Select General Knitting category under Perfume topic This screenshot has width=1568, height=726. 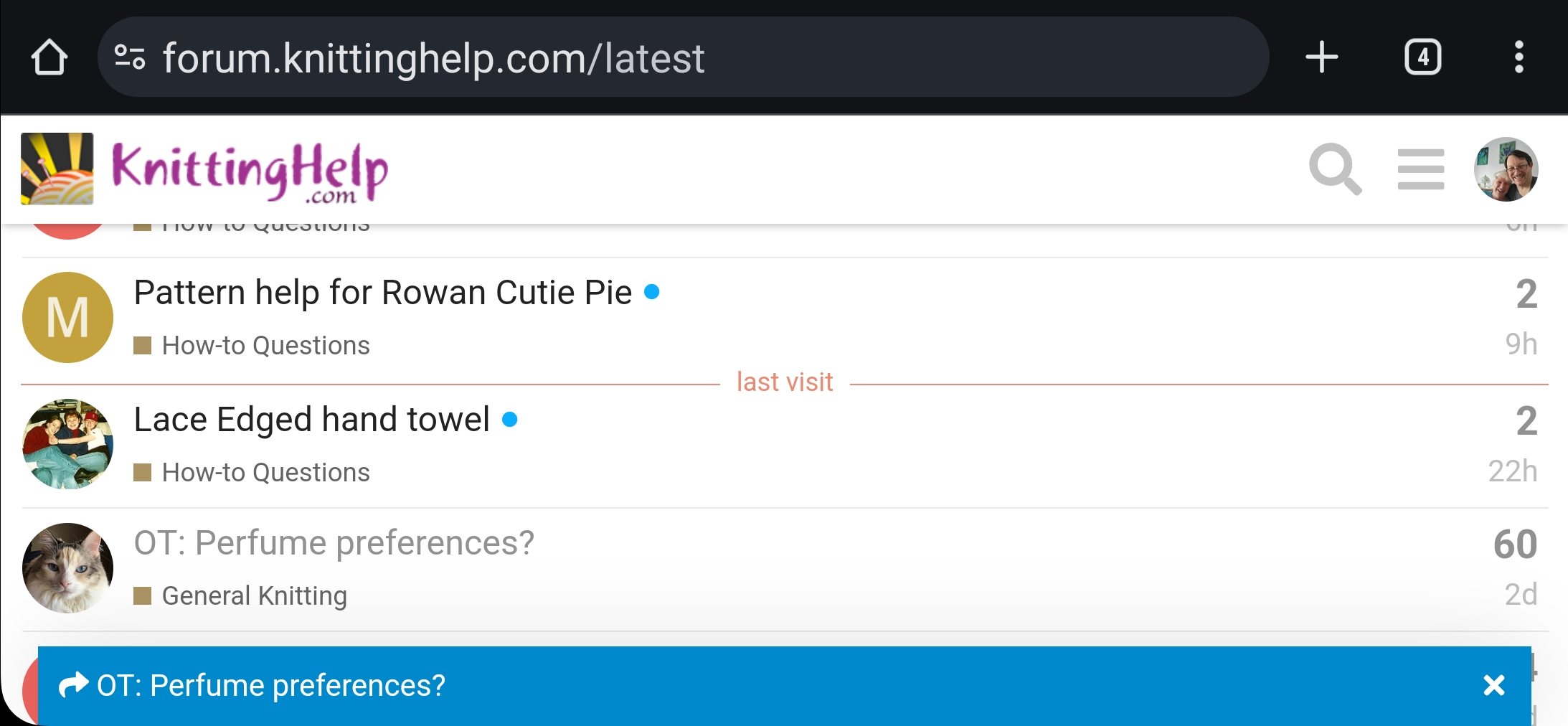pyautogui.click(x=254, y=596)
